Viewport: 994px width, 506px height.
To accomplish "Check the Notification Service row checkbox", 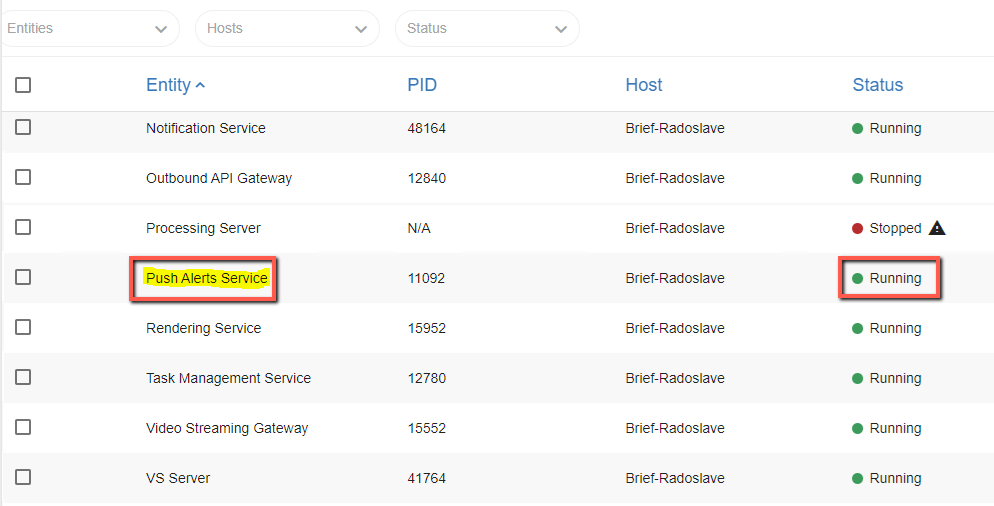I will tap(23, 127).
